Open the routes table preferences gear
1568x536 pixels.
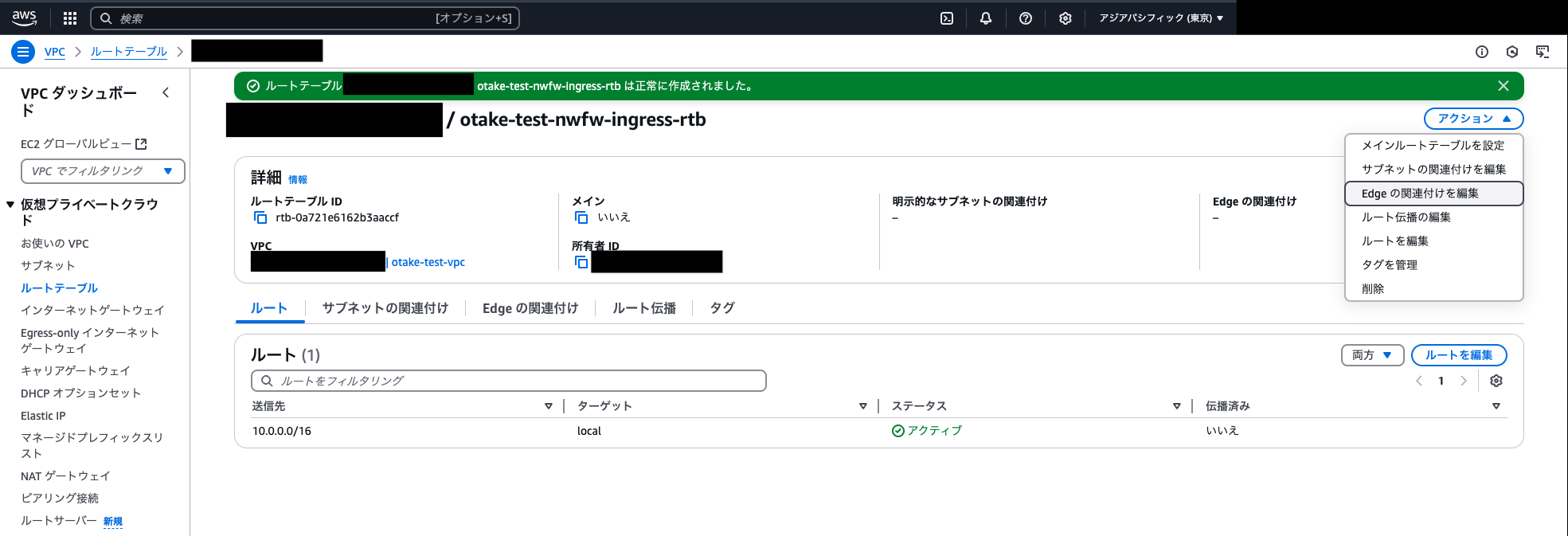click(x=1496, y=381)
